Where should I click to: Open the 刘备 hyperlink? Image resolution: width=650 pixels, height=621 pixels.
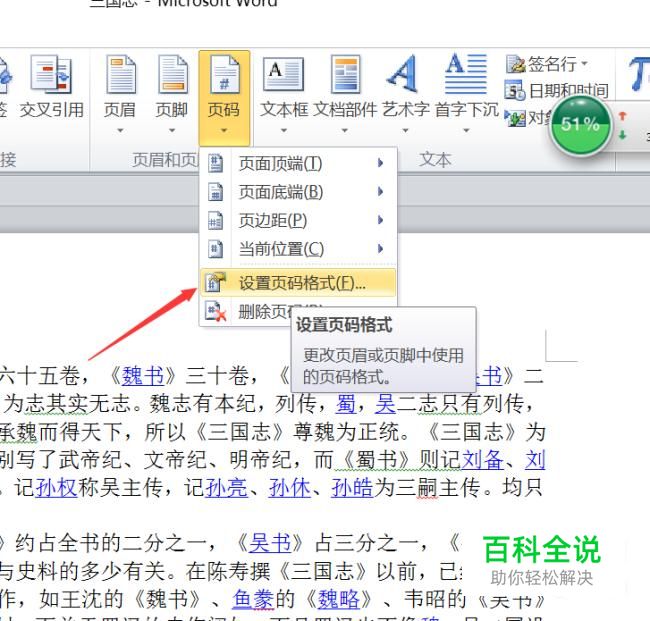[482, 460]
